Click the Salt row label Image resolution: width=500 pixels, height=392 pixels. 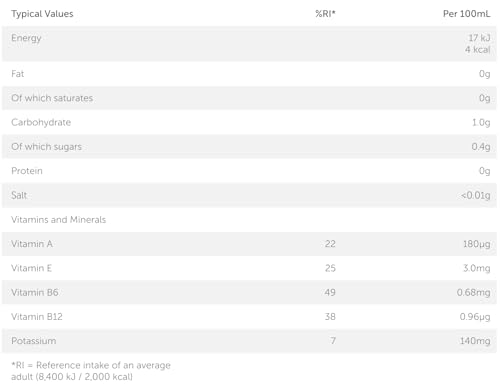coord(19,195)
